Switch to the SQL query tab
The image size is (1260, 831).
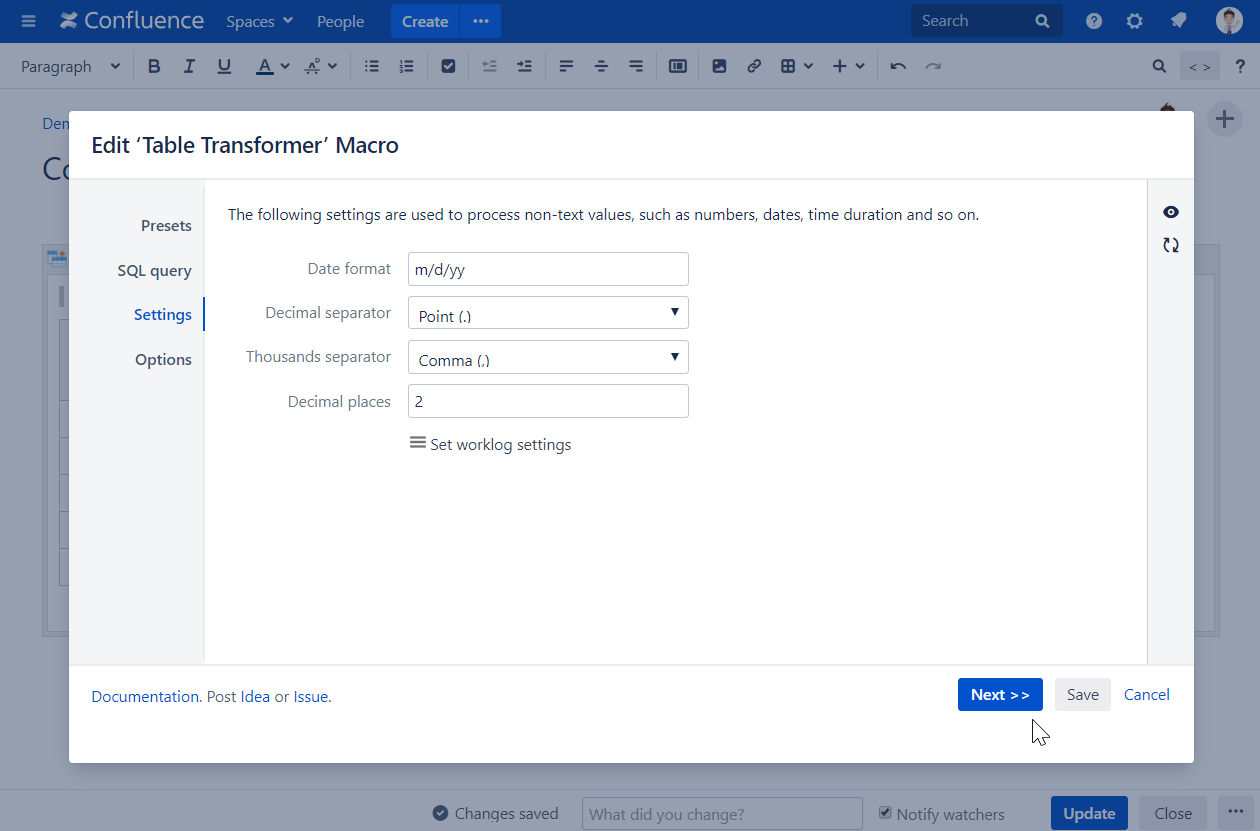tap(154, 271)
